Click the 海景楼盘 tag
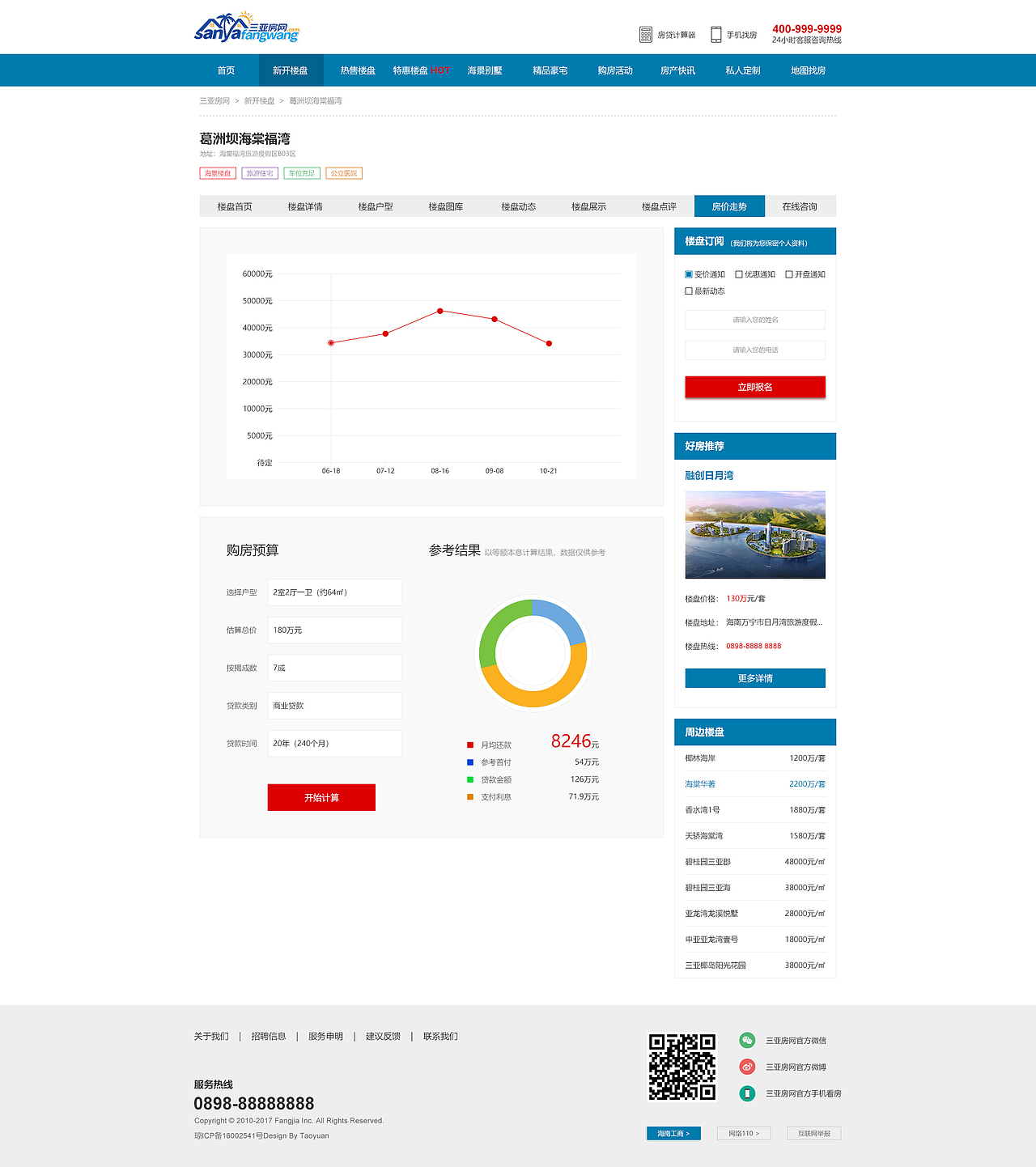 [218, 173]
